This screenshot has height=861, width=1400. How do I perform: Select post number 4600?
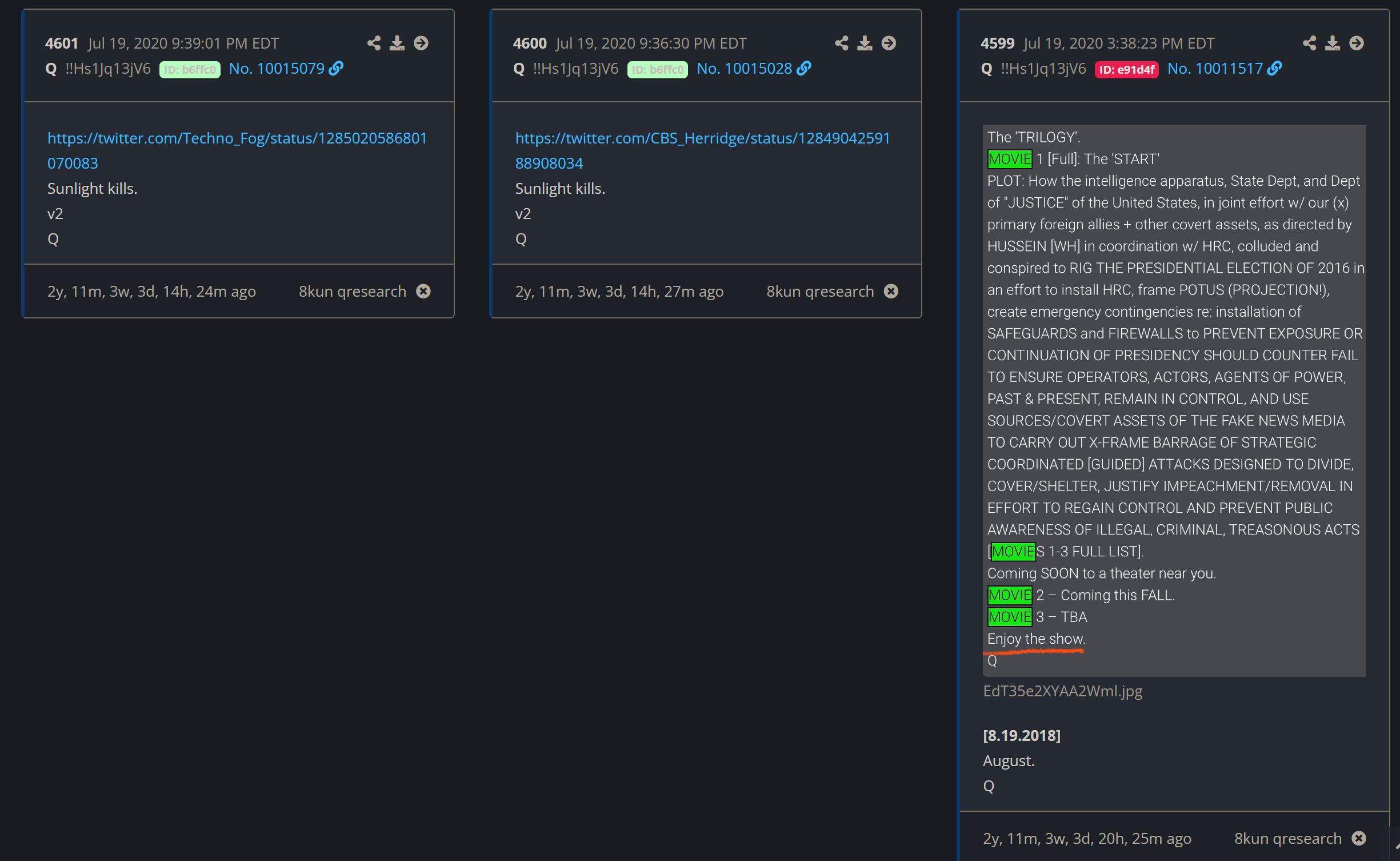pos(530,43)
